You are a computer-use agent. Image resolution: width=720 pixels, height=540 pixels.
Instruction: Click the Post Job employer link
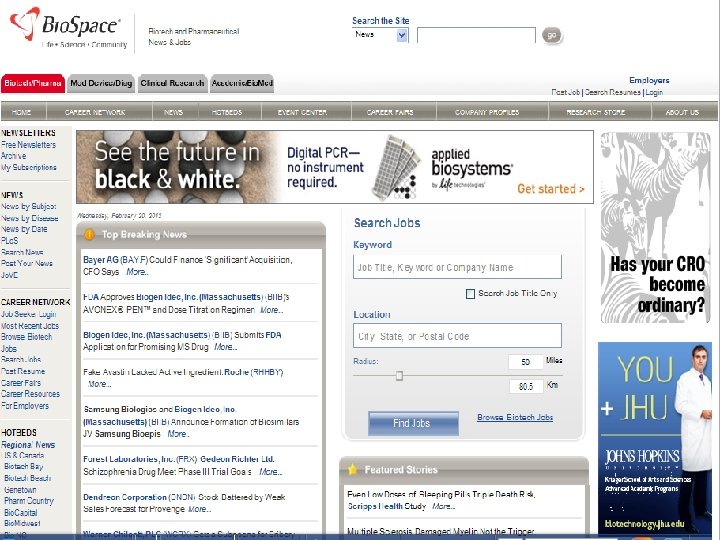tap(566, 92)
